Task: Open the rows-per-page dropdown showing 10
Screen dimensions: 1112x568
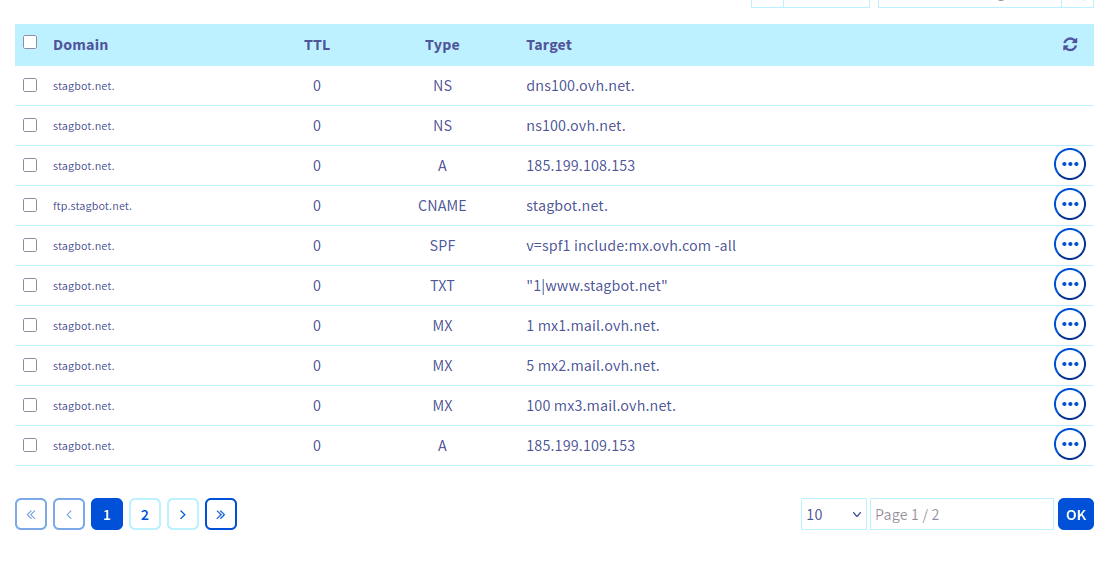Action: pyautogui.click(x=834, y=514)
